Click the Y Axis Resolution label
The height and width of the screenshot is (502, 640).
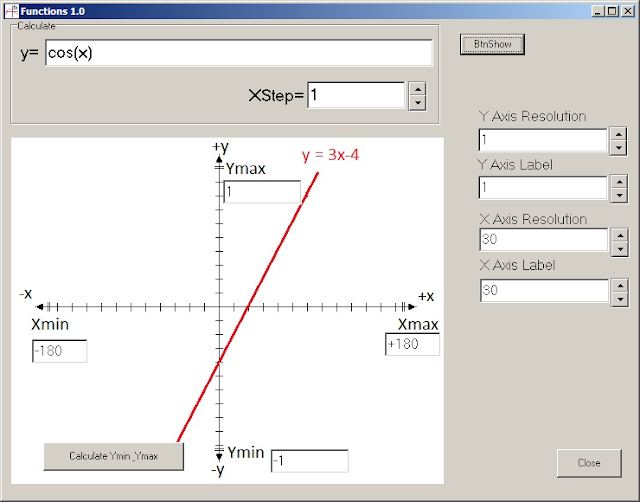(533, 116)
